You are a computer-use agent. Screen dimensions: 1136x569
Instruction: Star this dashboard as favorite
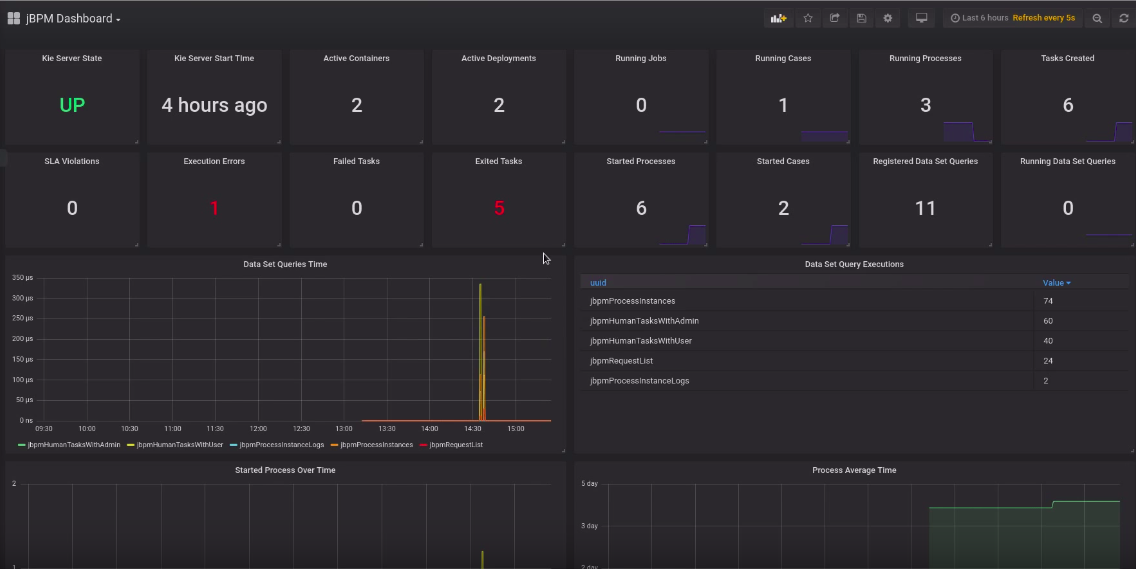tap(808, 18)
